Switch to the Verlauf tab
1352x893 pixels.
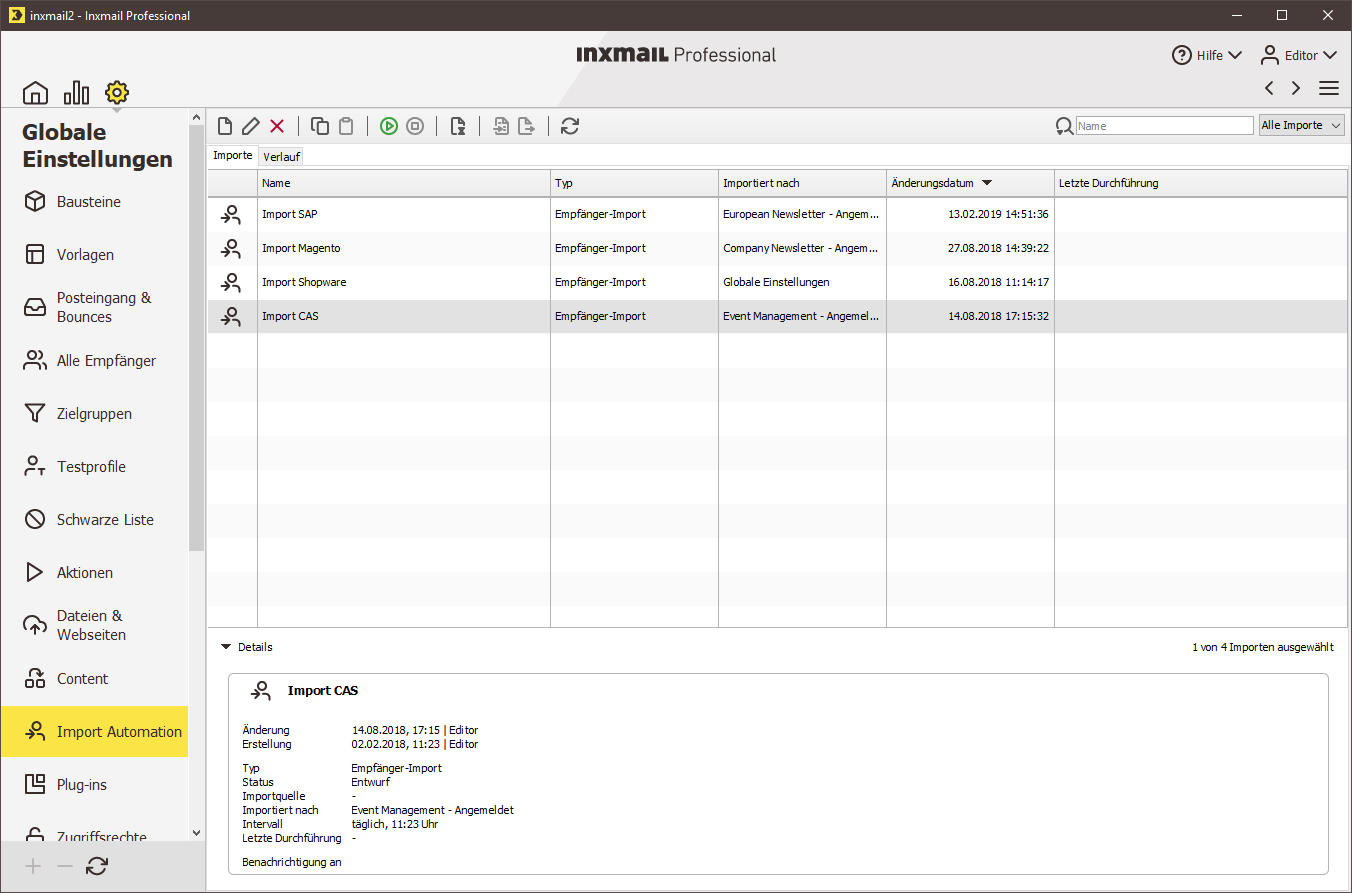[x=282, y=157]
